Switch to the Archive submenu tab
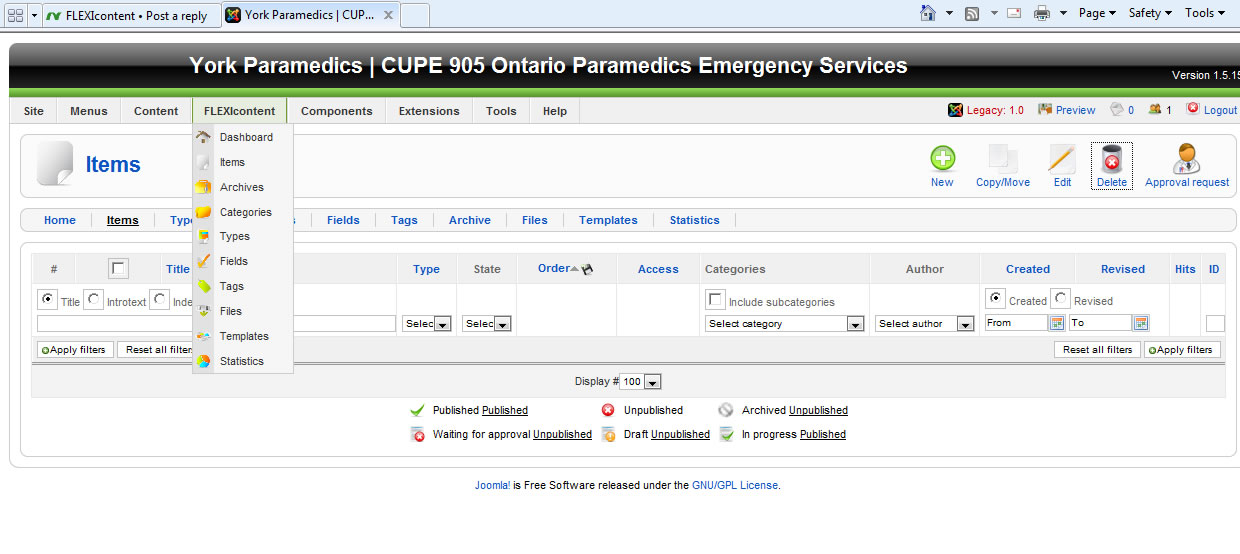 pyautogui.click(x=470, y=220)
